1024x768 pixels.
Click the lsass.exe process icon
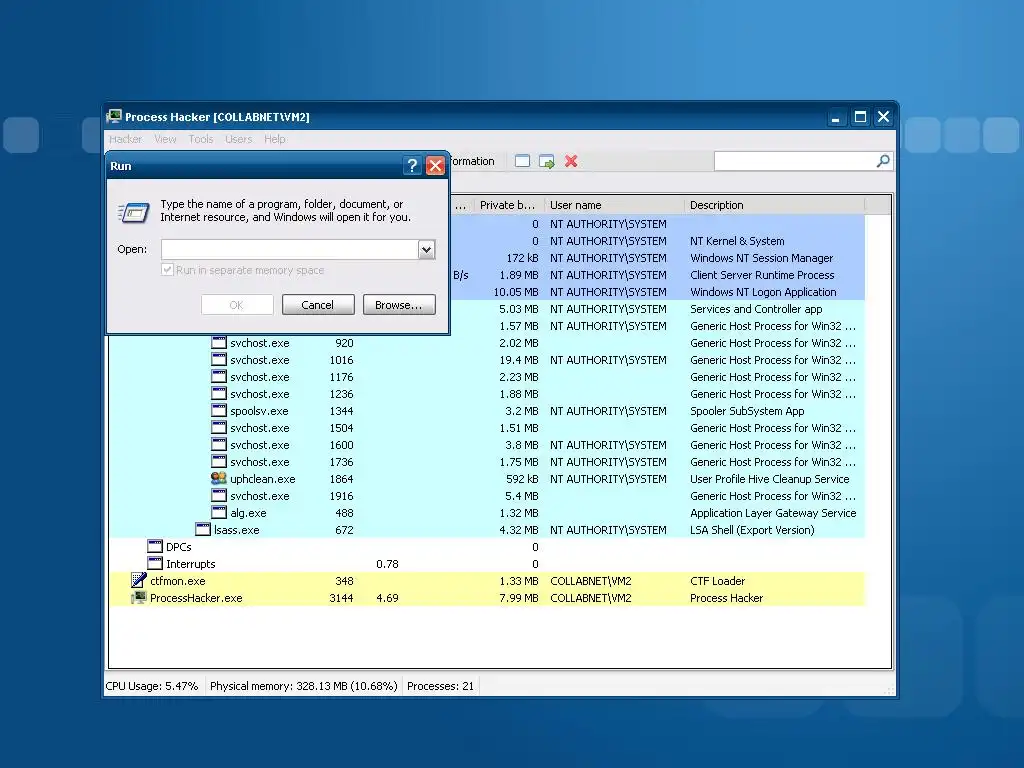[x=203, y=530]
